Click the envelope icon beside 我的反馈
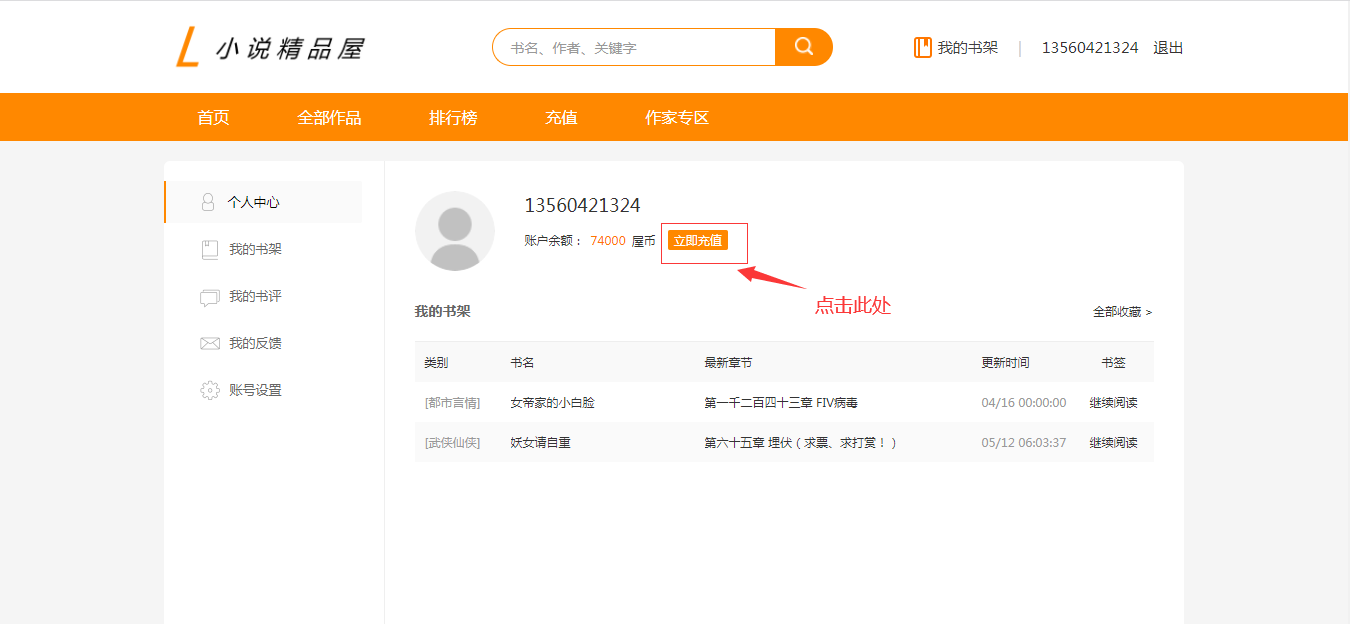Screen dimensions: 1350x624 pyautogui.click(x=209, y=343)
